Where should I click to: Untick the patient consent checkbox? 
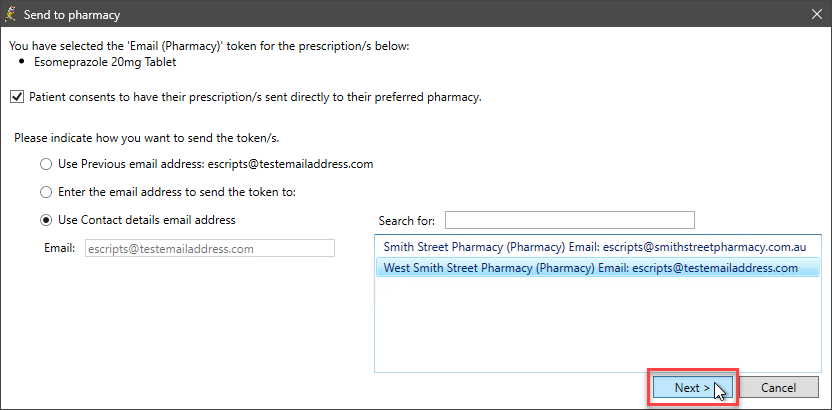tap(17, 98)
